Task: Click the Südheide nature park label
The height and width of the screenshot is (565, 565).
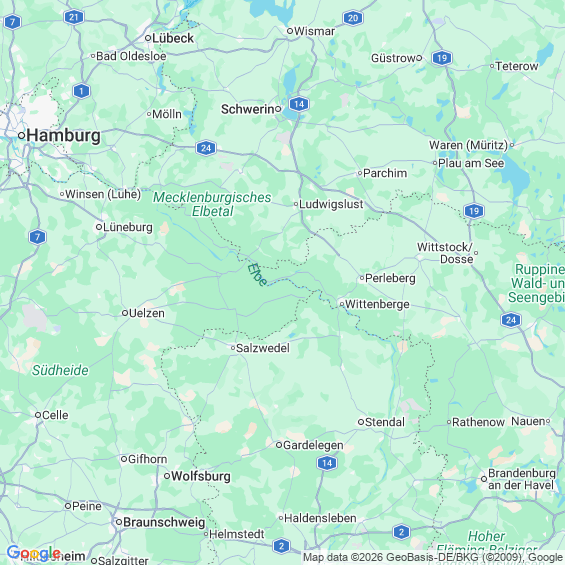Action: pos(60,370)
